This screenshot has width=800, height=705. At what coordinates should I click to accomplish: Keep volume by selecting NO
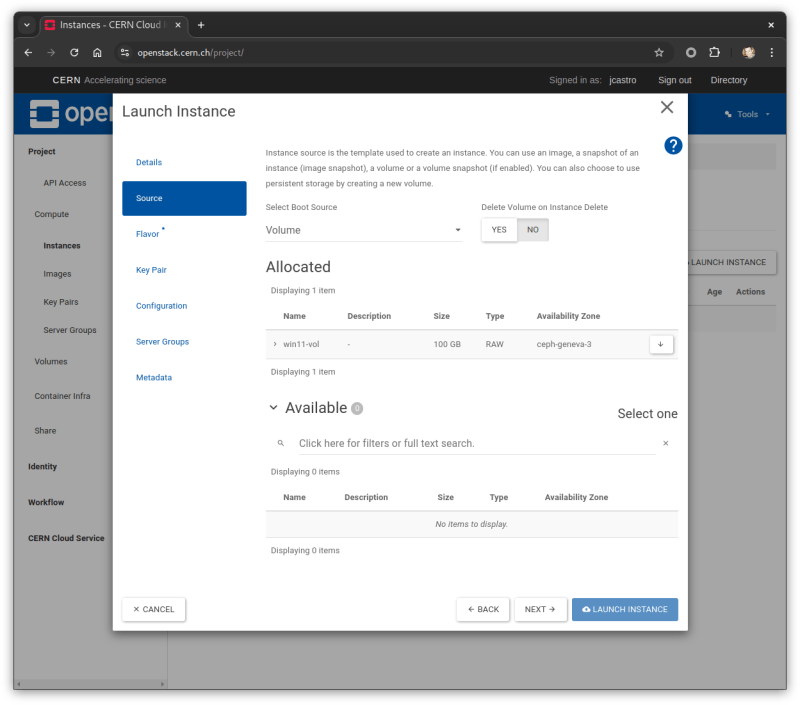(532, 229)
